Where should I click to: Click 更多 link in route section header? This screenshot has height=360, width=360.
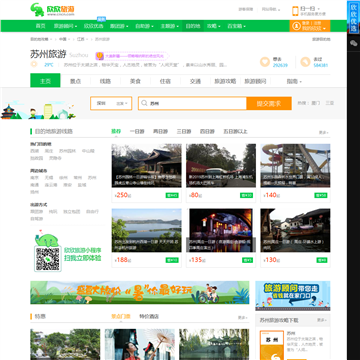(x=323, y=132)
